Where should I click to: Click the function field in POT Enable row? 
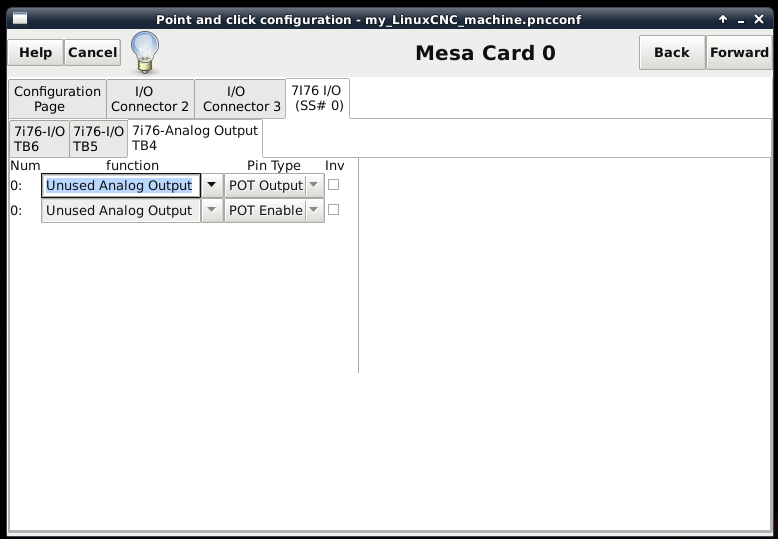coord(121,210)
